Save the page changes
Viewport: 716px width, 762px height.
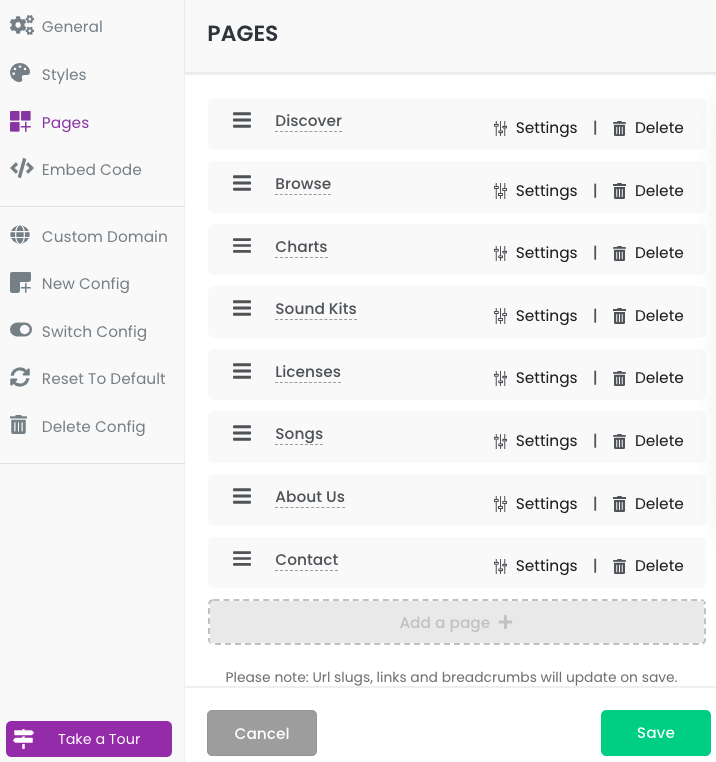(655, 733)
